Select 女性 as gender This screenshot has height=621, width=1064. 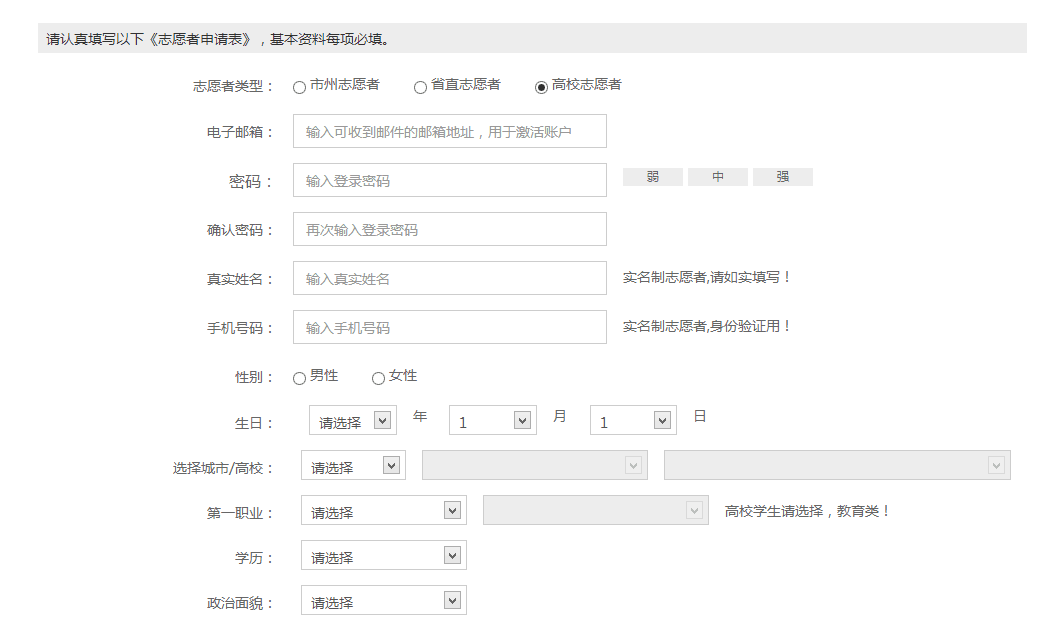[378, 378]
